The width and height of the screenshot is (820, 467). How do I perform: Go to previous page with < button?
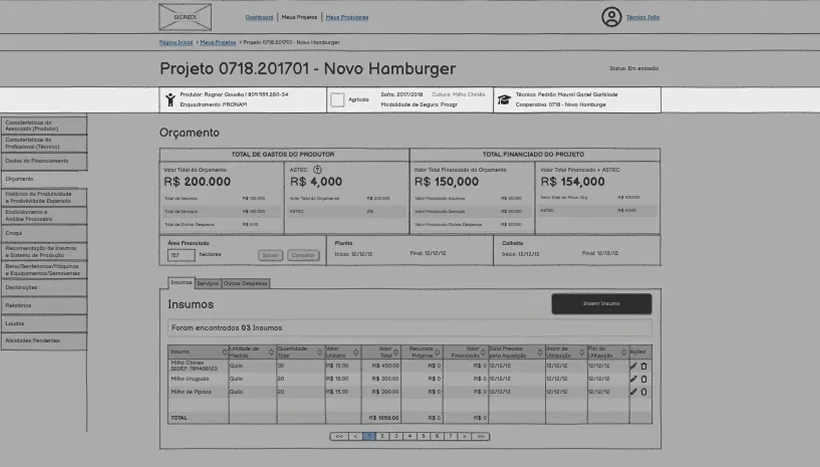356,436
